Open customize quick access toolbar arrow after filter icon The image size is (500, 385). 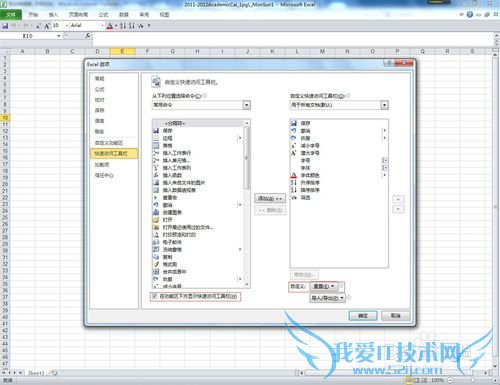click(x=149, y=26)
